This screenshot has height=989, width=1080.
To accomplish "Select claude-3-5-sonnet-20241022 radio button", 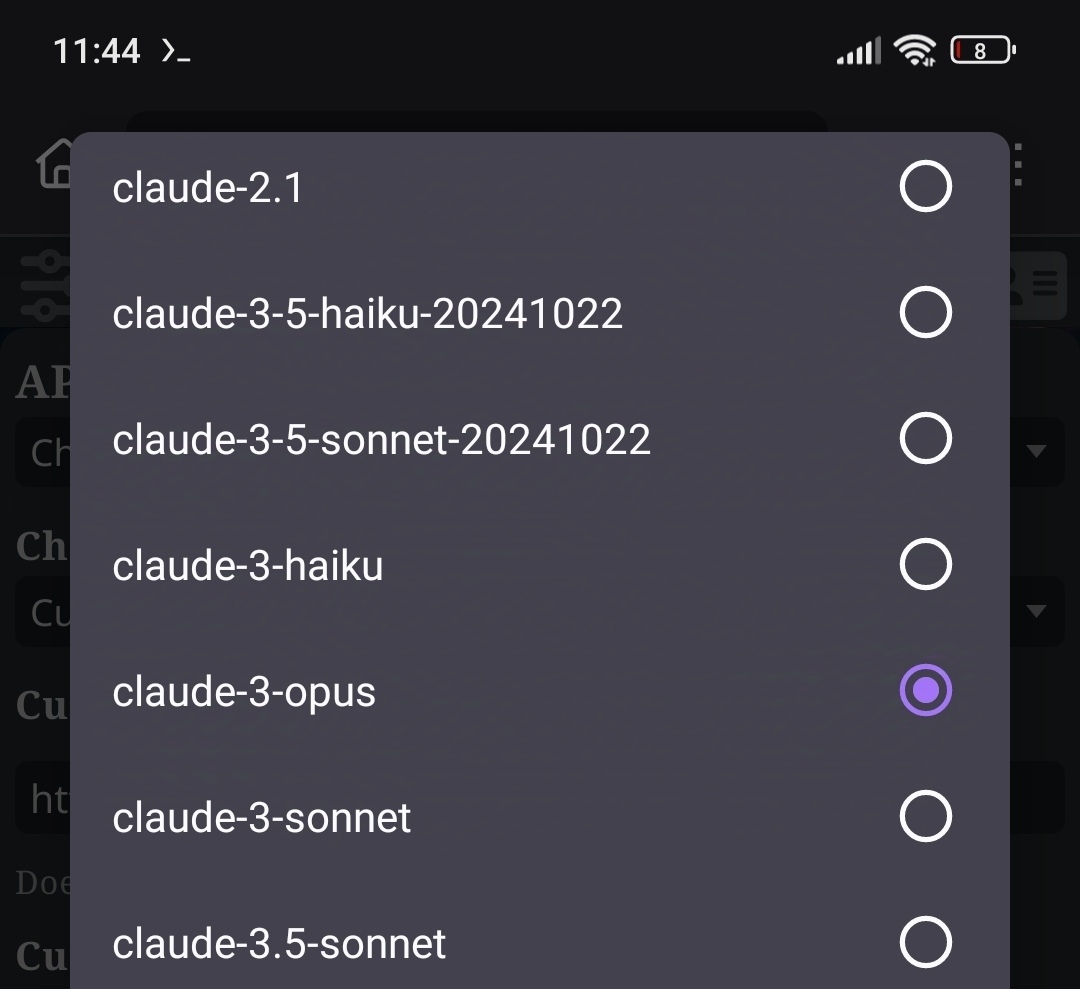I will click(x=926, y=438).
